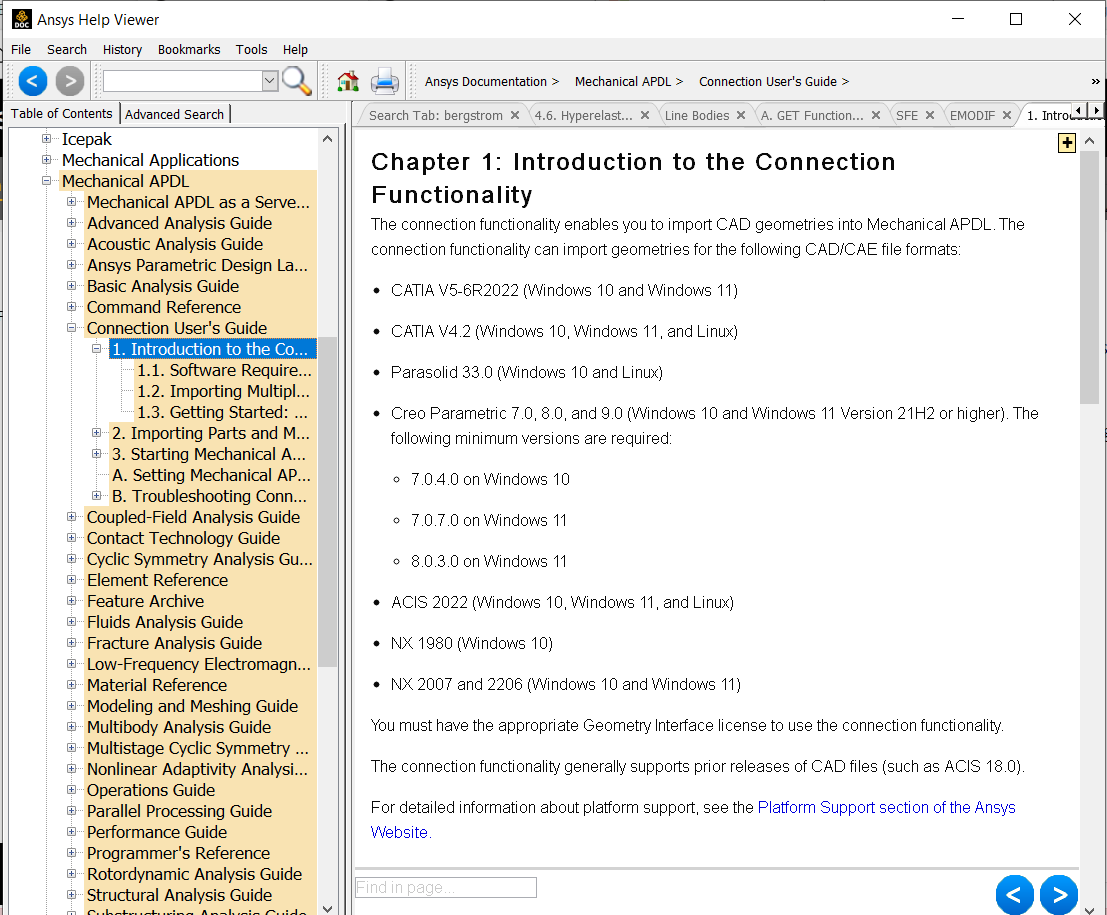Open the Platform Support section link
This screenshot has height=915, width=1107.
(886, 807)
